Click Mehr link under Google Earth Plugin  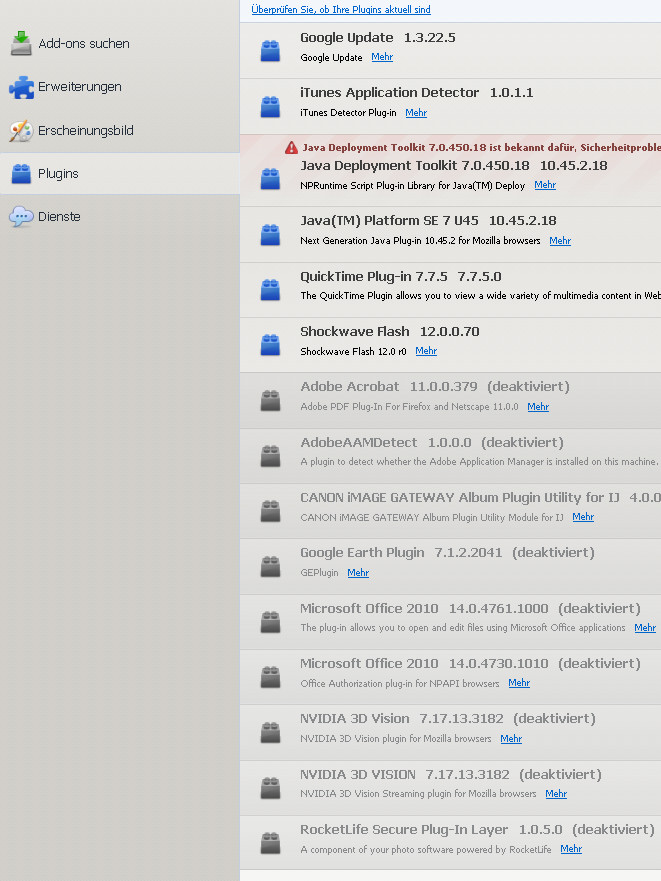358,573
